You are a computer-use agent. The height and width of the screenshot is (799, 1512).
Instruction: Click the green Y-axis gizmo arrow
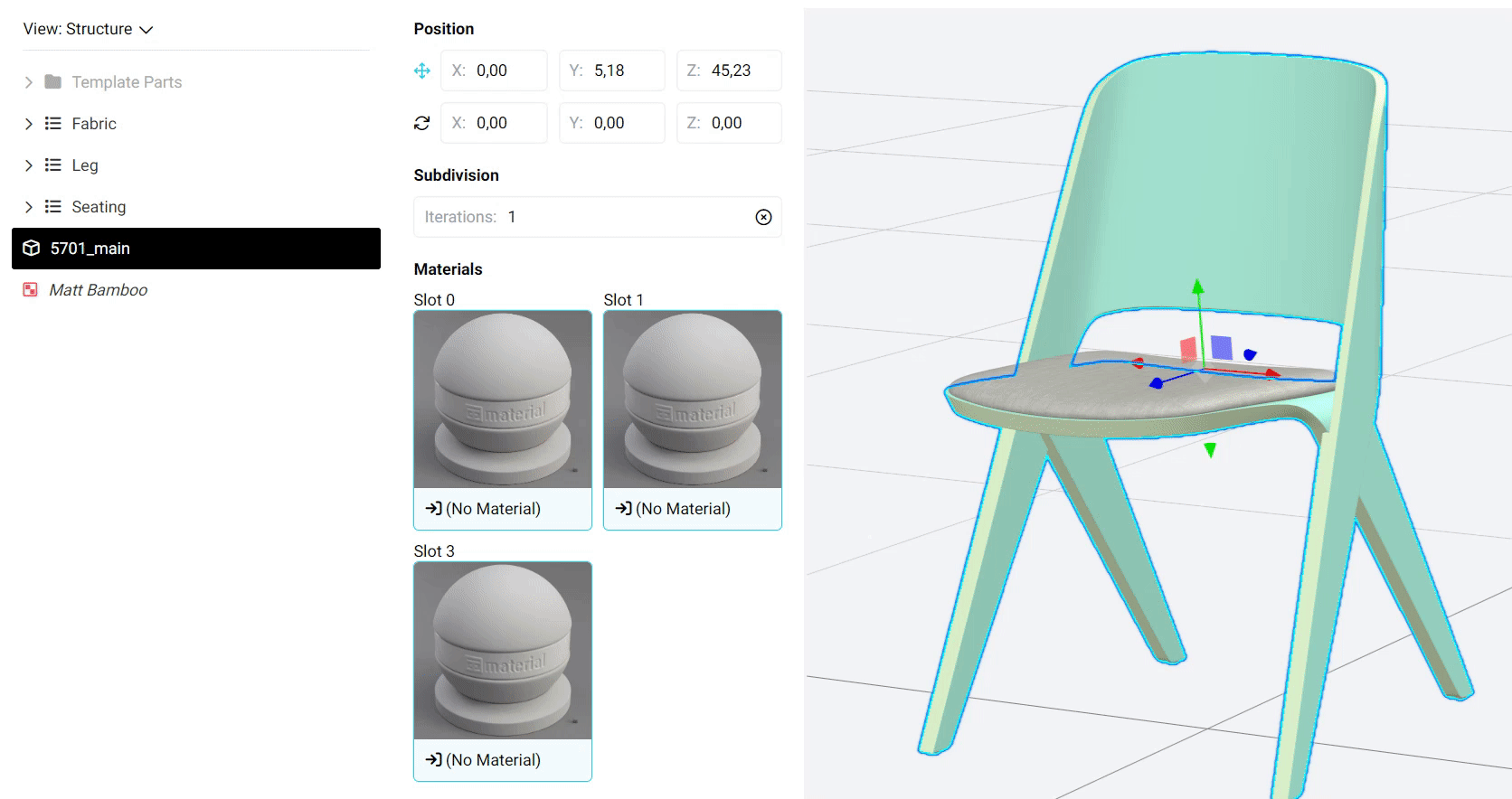[x=1198, y=288]
